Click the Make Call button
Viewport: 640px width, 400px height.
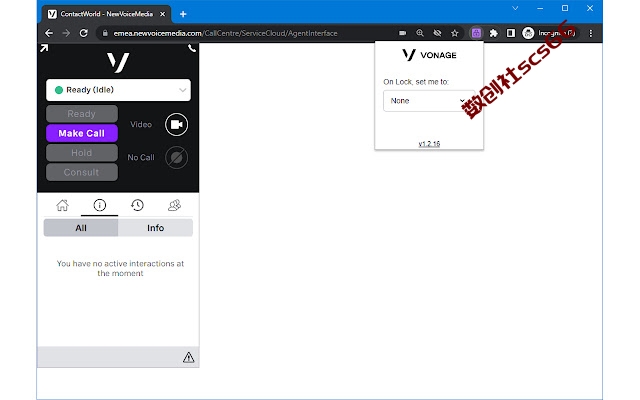pyautogui.click(x=82, y=133)
